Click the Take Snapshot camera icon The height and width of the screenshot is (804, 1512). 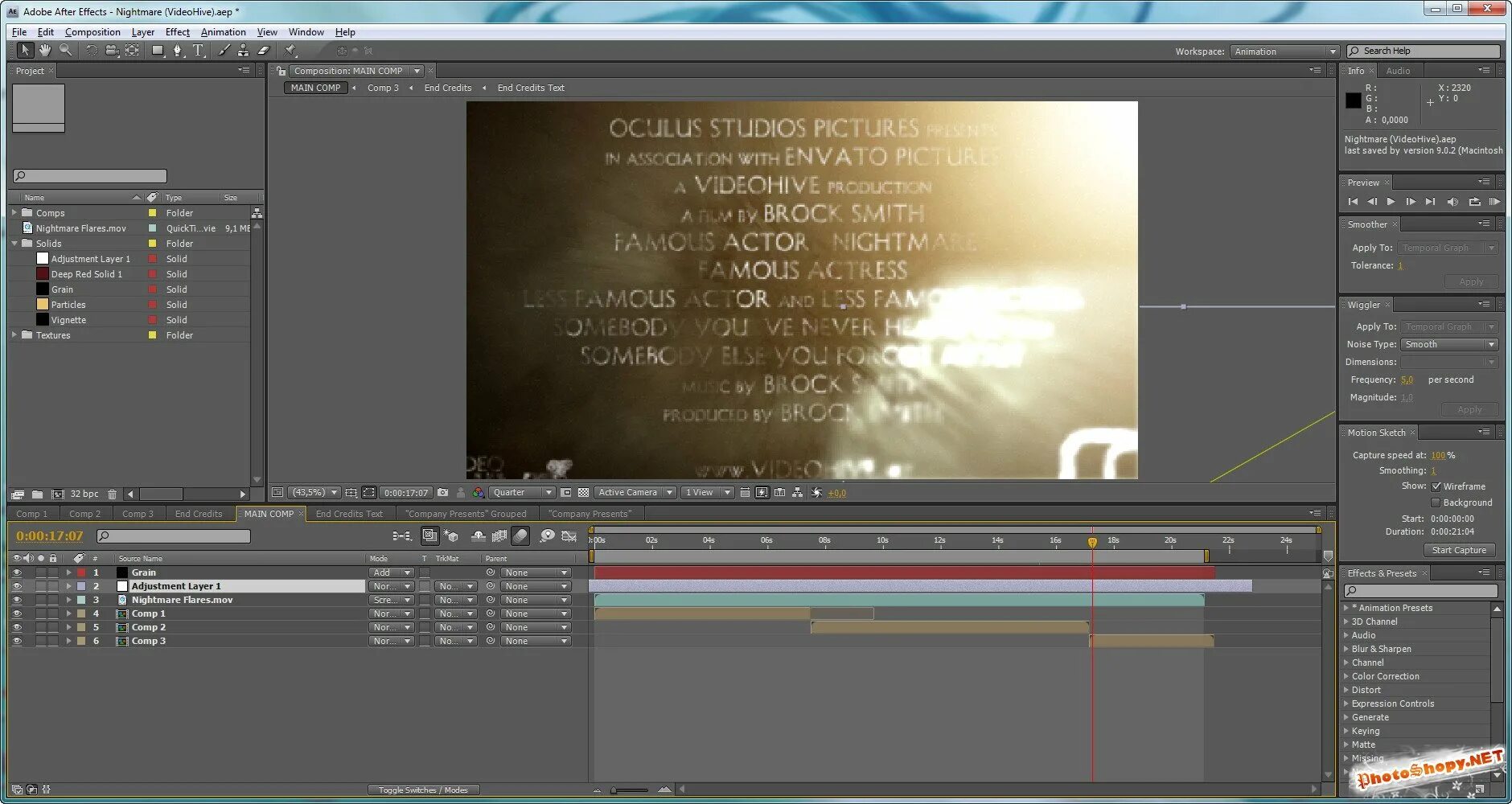442,492
